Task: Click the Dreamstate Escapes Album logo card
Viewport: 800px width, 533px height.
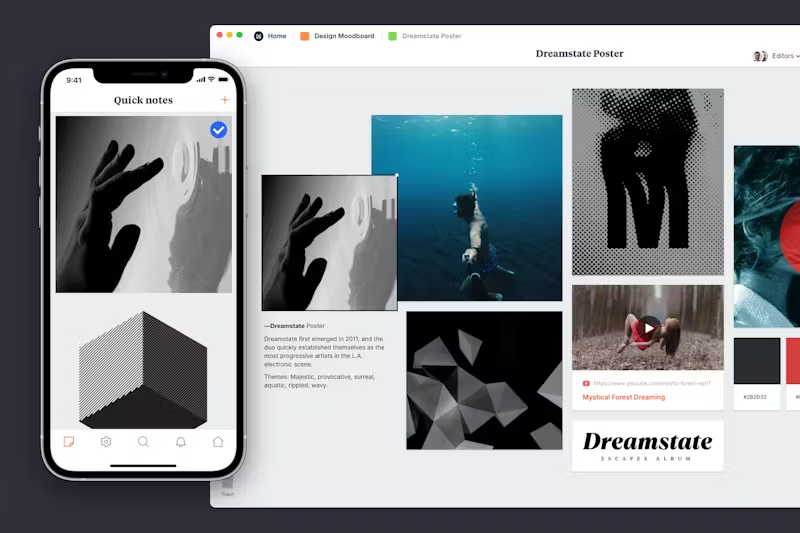Action: click(x=647, y=445)
